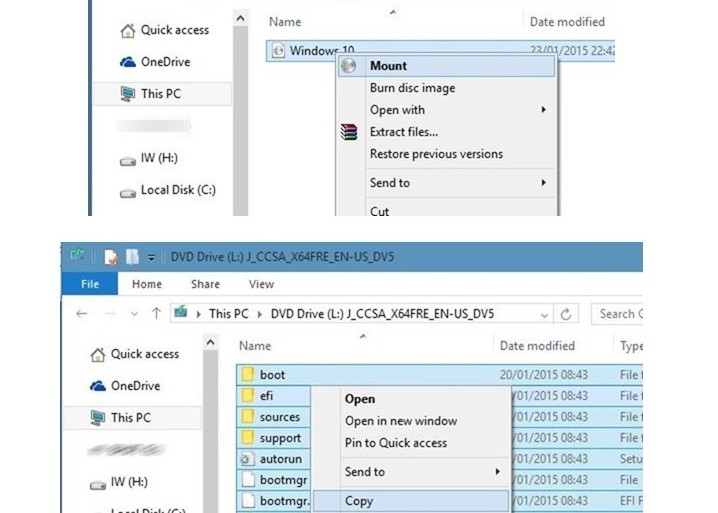Viewport: 718px width, 513px height.
Task: Sort by Name column in DVD Drive window
Action: pos(255,346)
